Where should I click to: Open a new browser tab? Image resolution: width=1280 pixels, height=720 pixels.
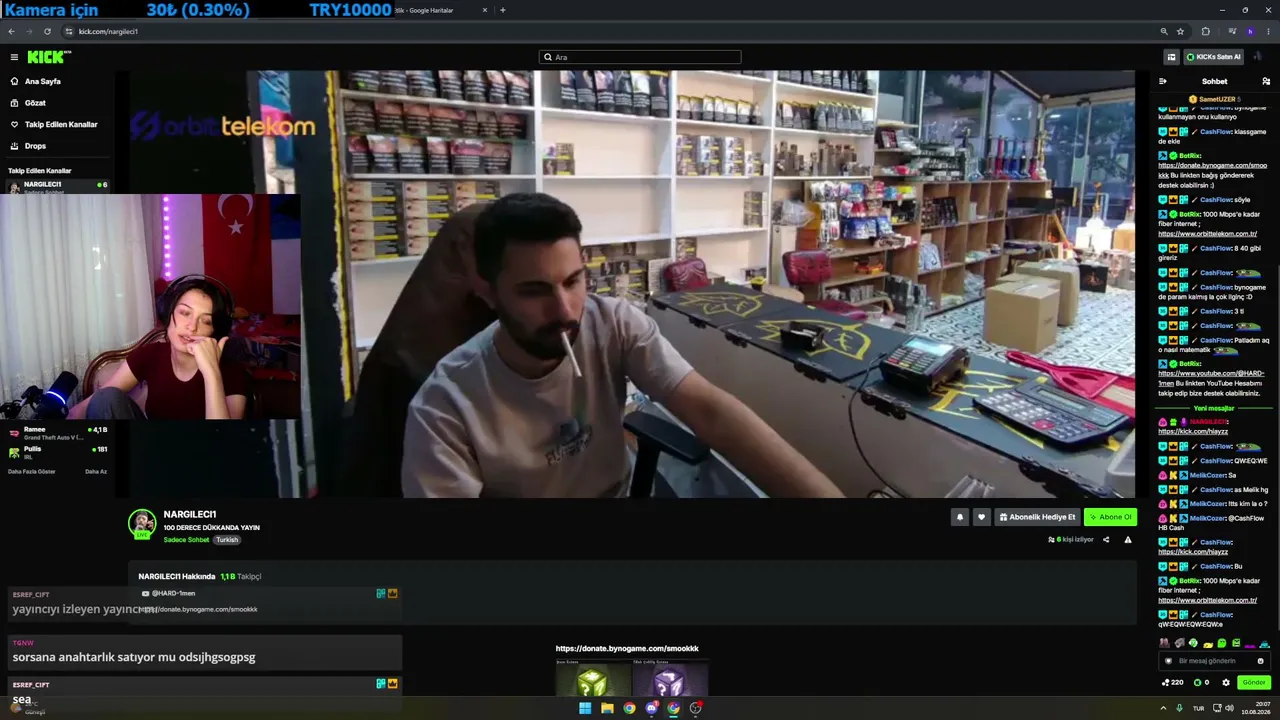(502, 10)
